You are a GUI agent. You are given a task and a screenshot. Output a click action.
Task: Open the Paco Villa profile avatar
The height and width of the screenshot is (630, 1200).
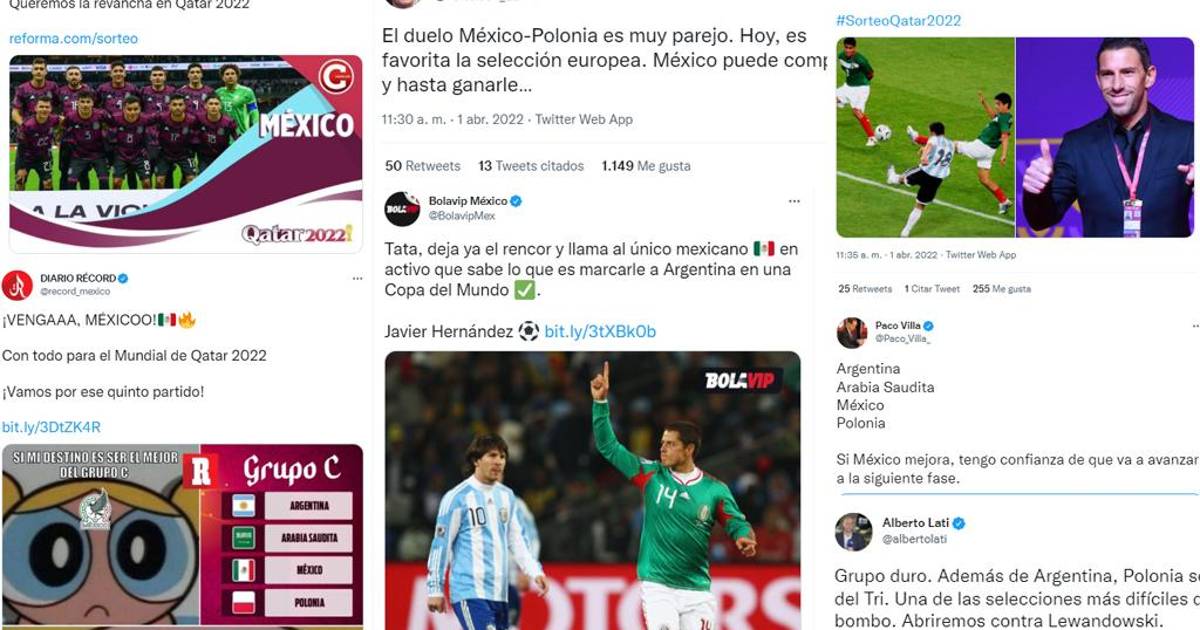[852, 332]
